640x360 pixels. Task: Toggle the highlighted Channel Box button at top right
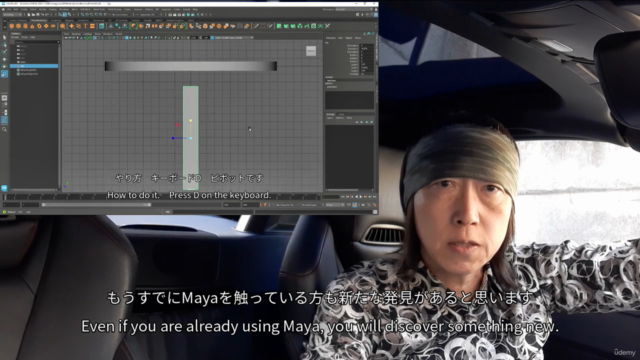376,15
